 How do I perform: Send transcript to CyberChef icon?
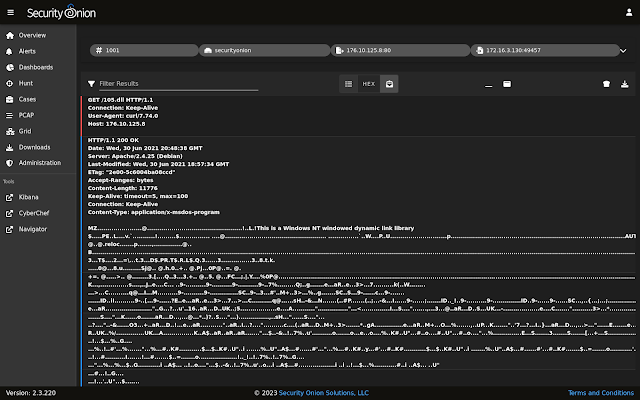click(607, 84)
